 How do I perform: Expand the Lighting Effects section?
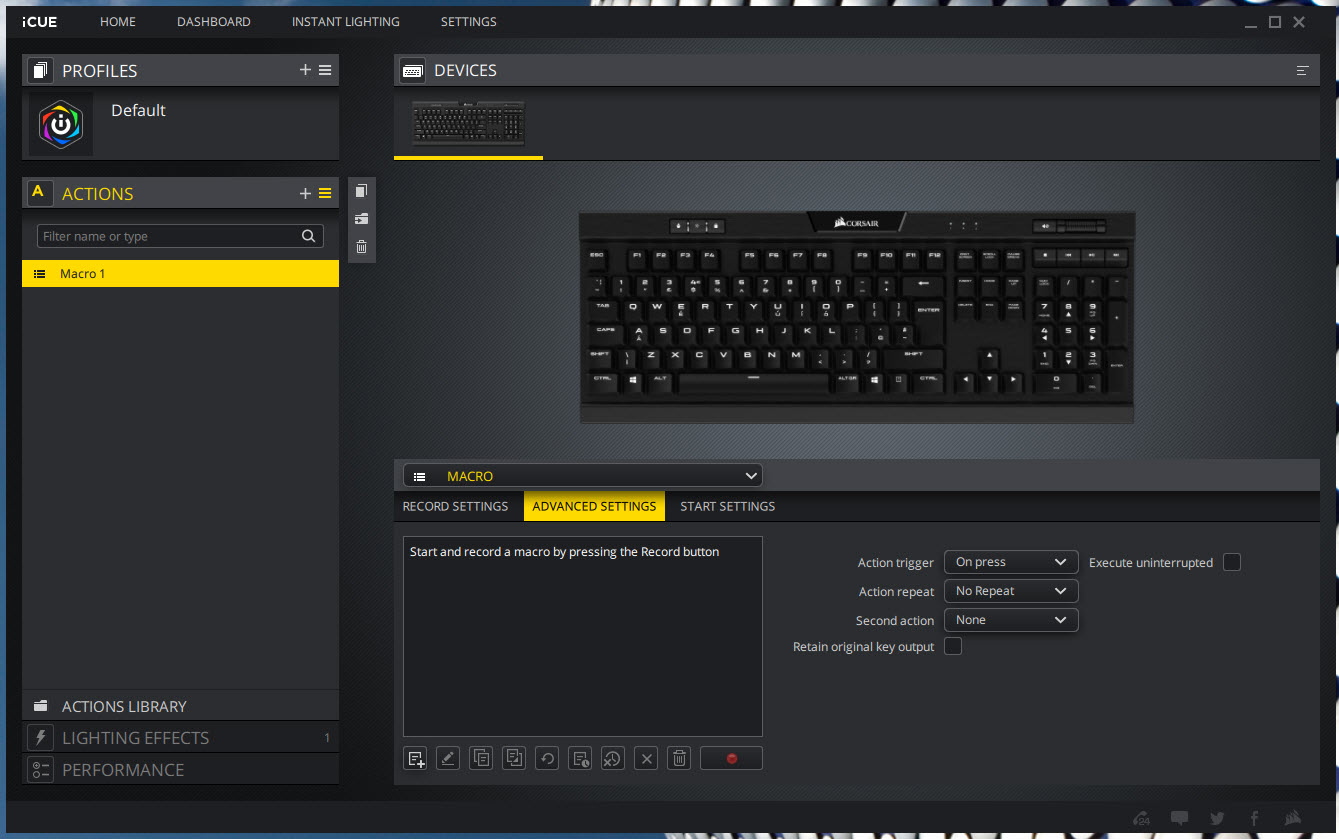(180, 738)
